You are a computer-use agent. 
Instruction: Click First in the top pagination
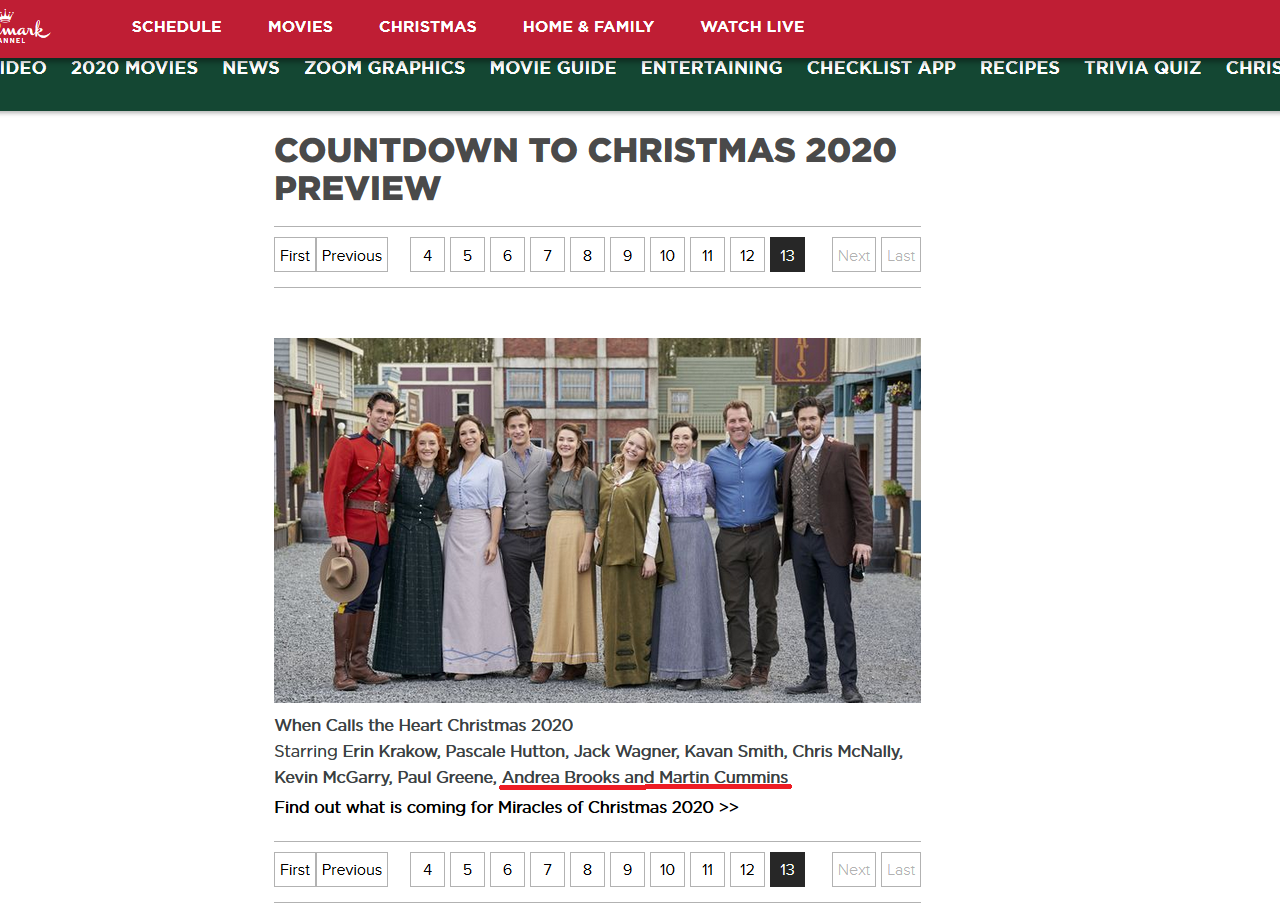coord(295,255)
